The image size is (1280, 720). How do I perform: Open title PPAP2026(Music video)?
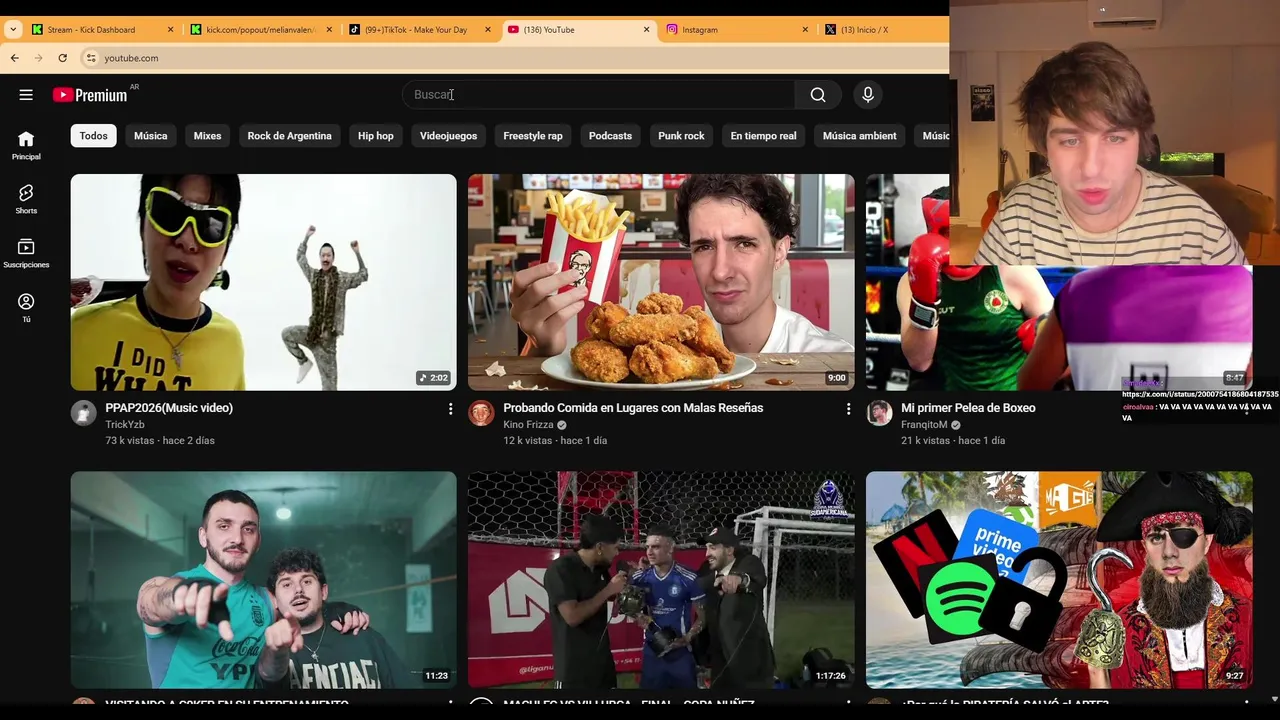point(169,408)
